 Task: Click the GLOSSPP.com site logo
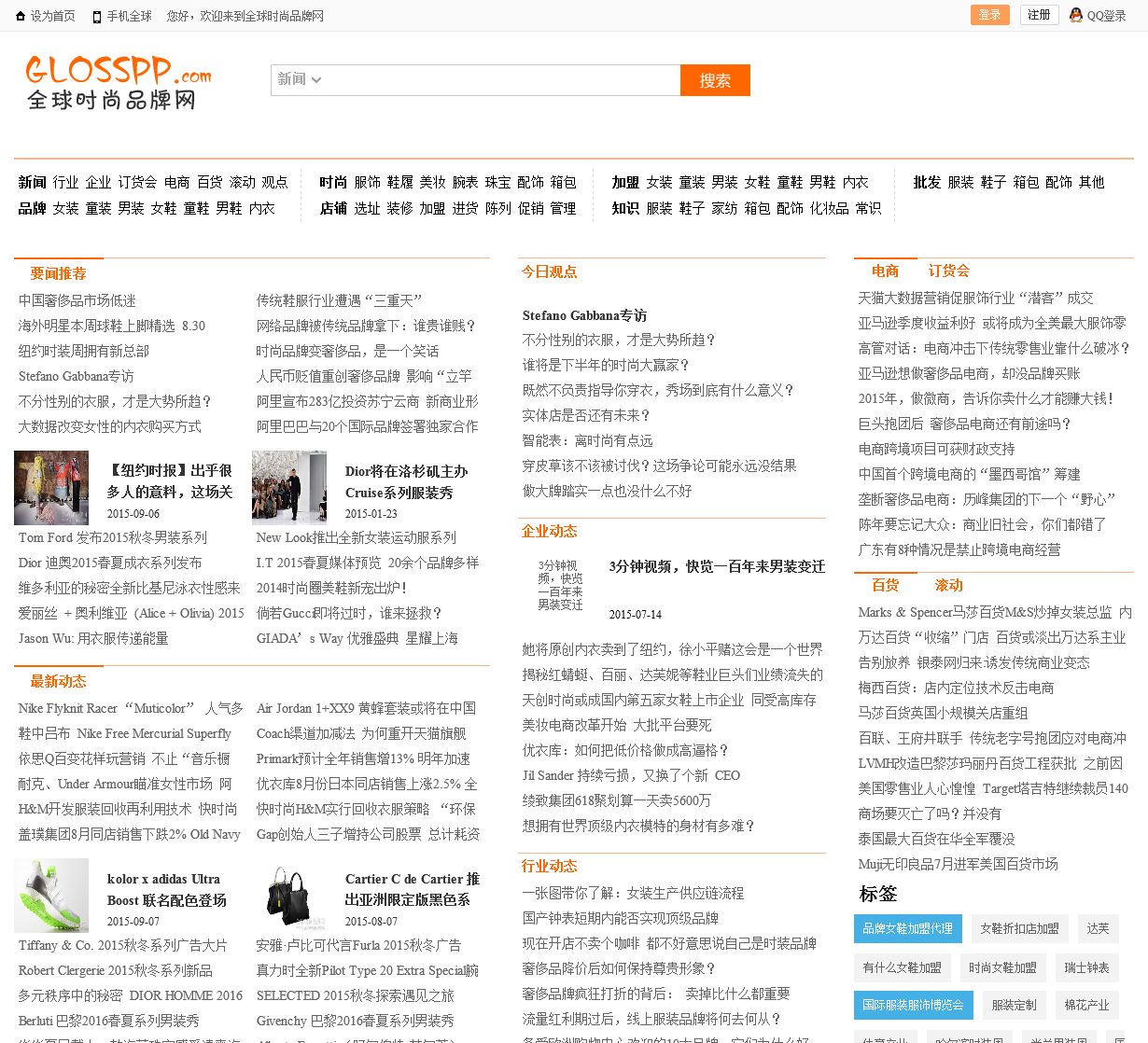point(119,81)
